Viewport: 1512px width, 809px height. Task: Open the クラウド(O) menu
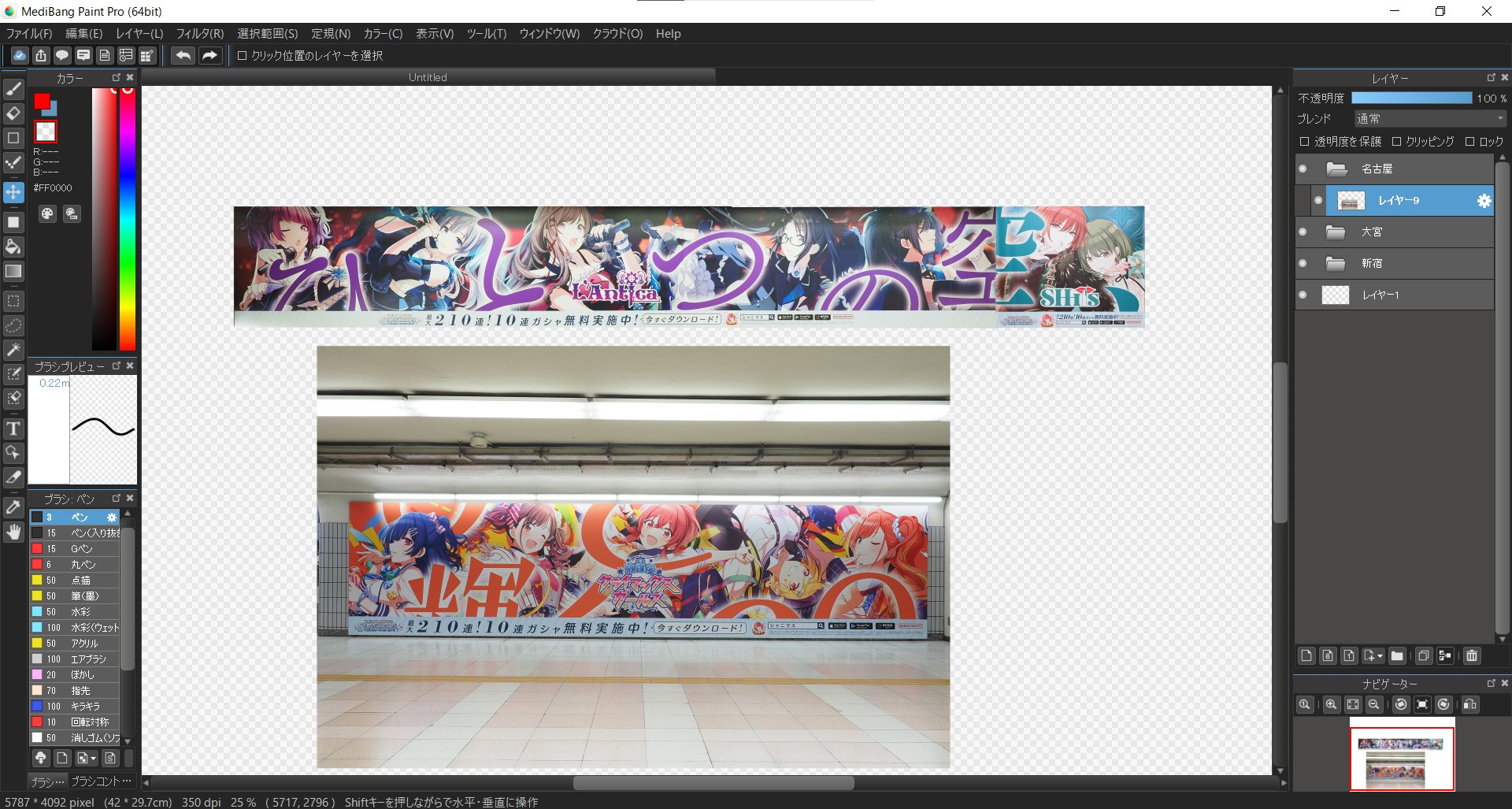point(617,34)
